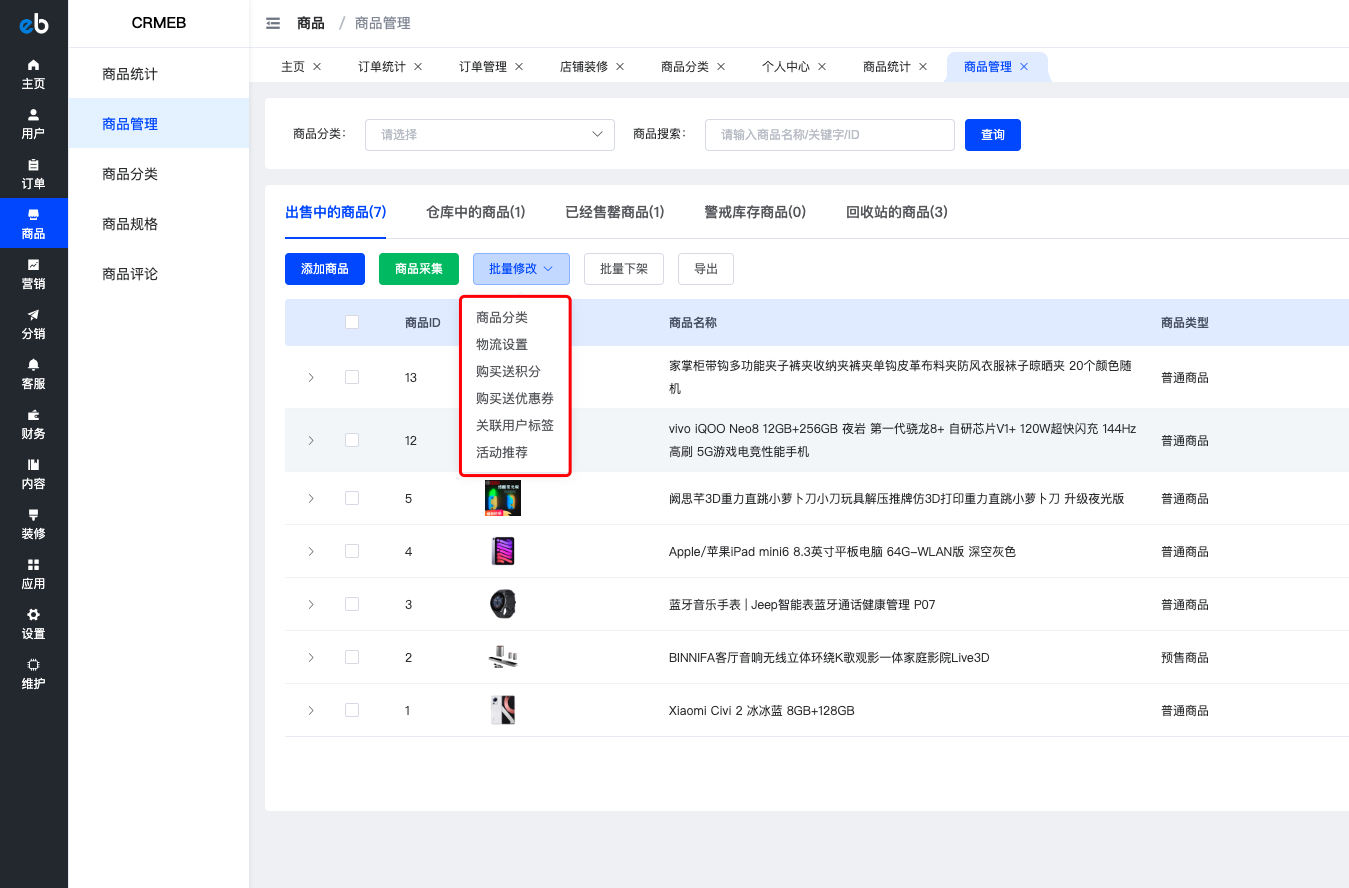Toggle the 批量修改 dropdown button

coord(521,269)
